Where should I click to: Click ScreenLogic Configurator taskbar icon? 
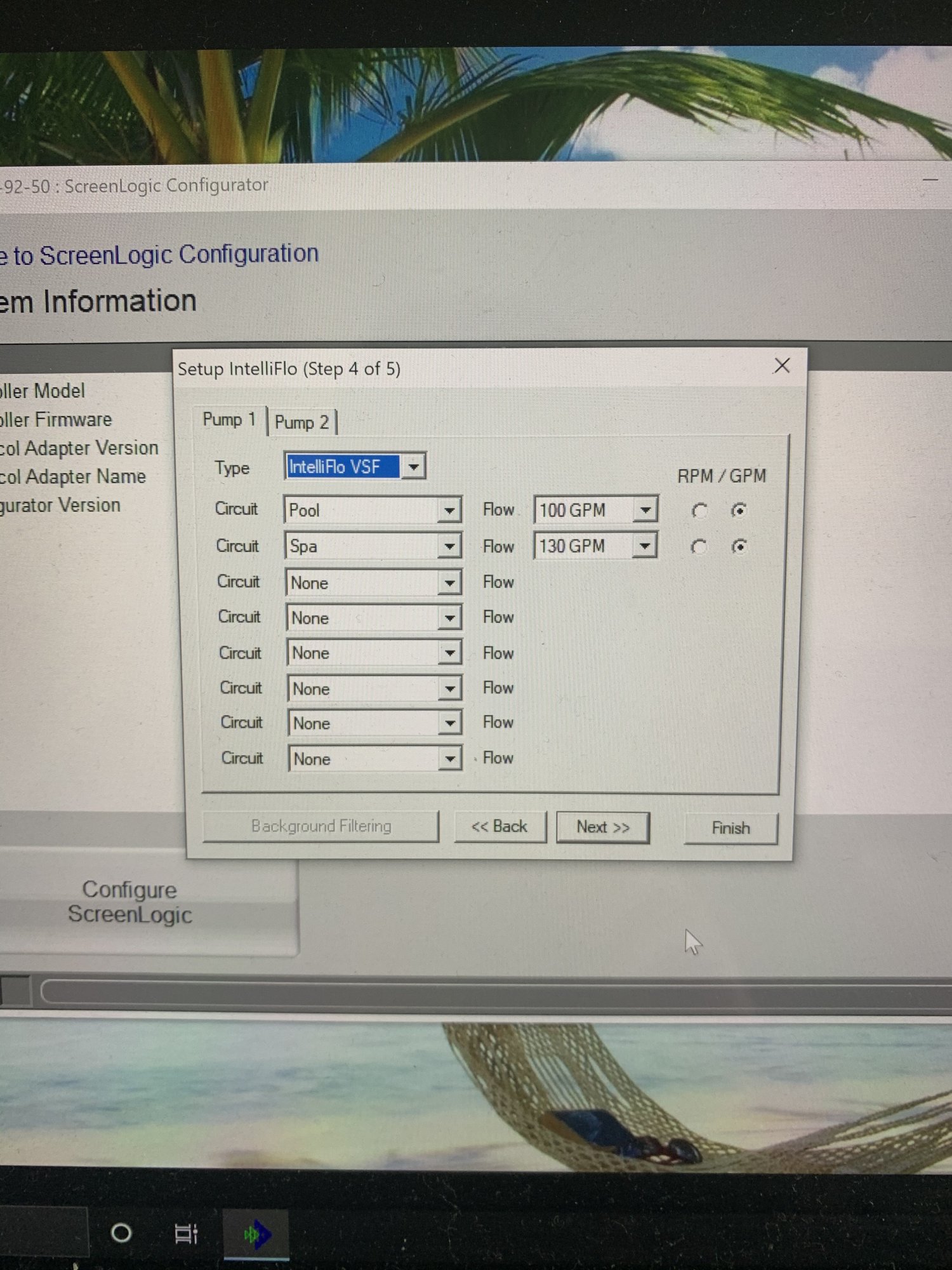(x=257, y=1234)
